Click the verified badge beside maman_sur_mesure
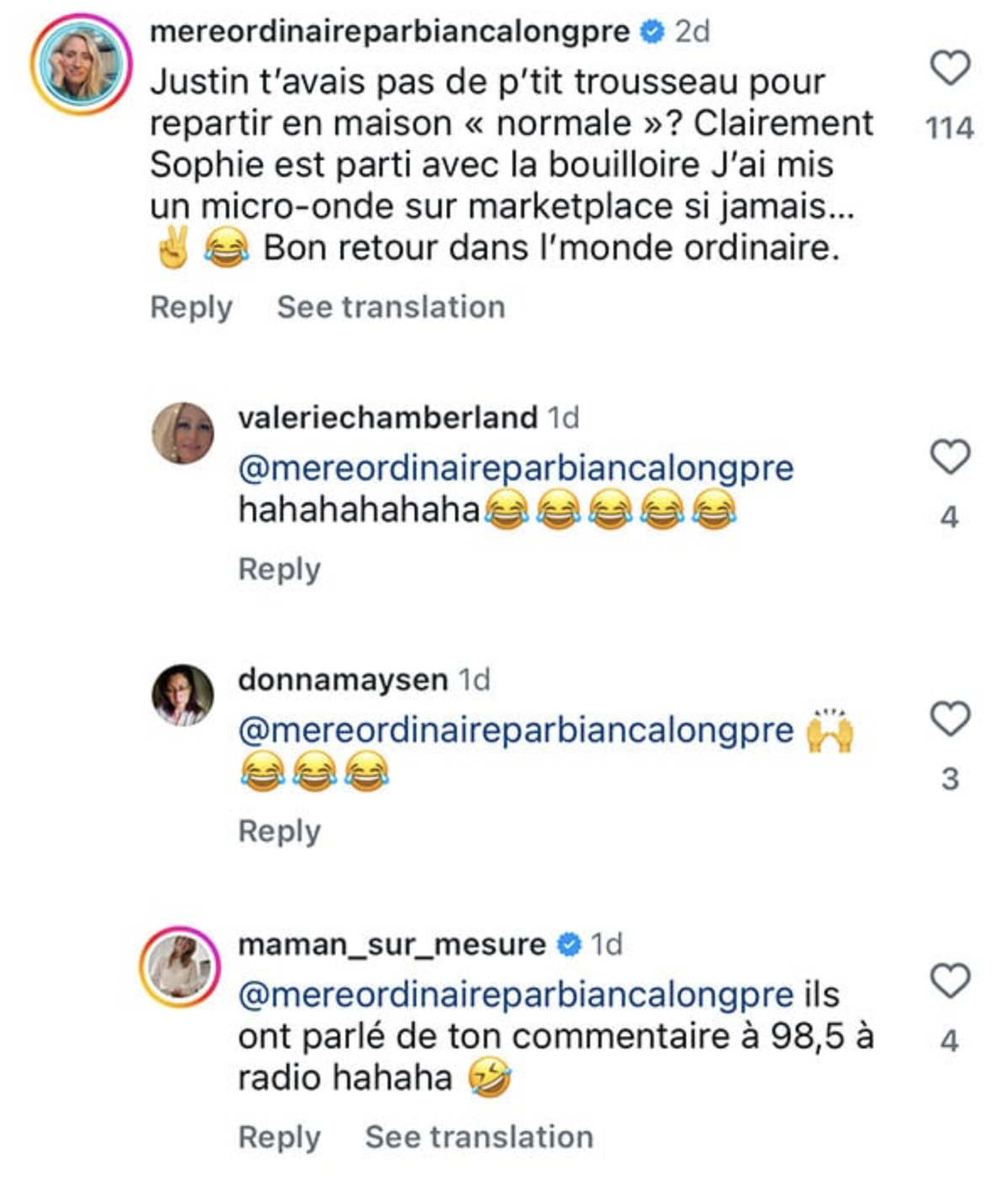 (x=568, y=943)
